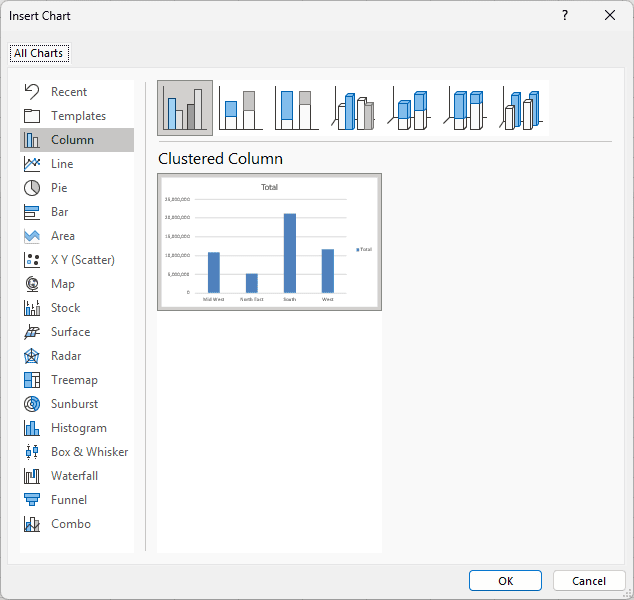Open the All Charts tab
The height and width of the screenshot is (600, 634).
coord(39,53)
